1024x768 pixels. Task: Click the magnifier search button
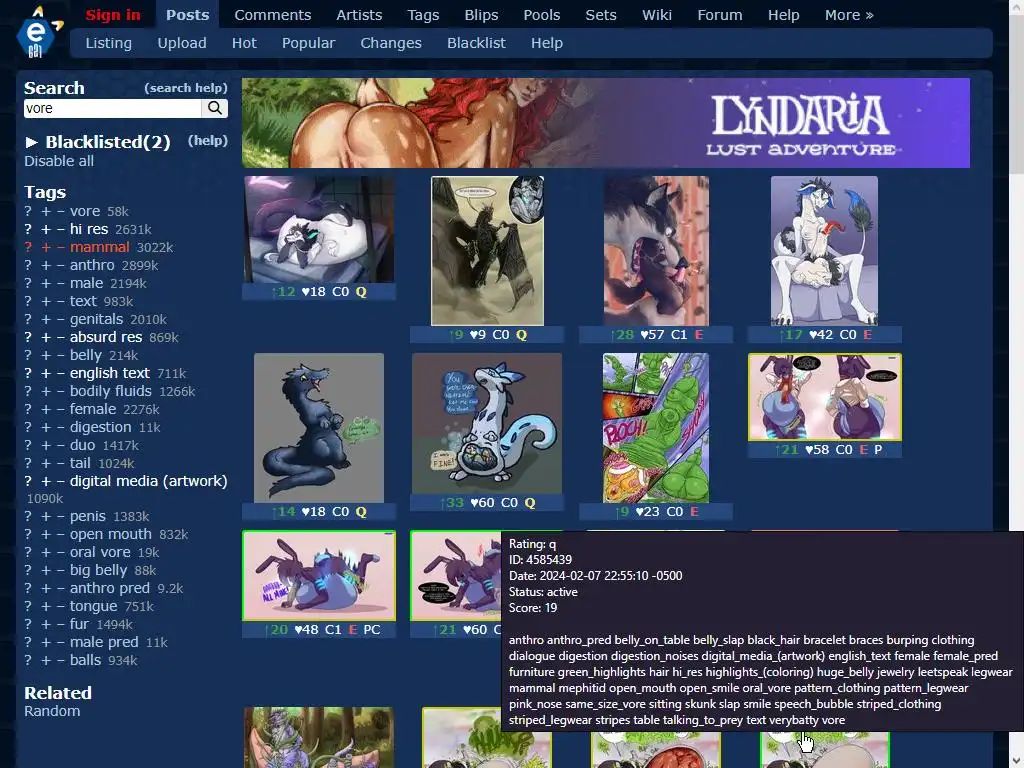pyautogui.click(x=215, y=108)
